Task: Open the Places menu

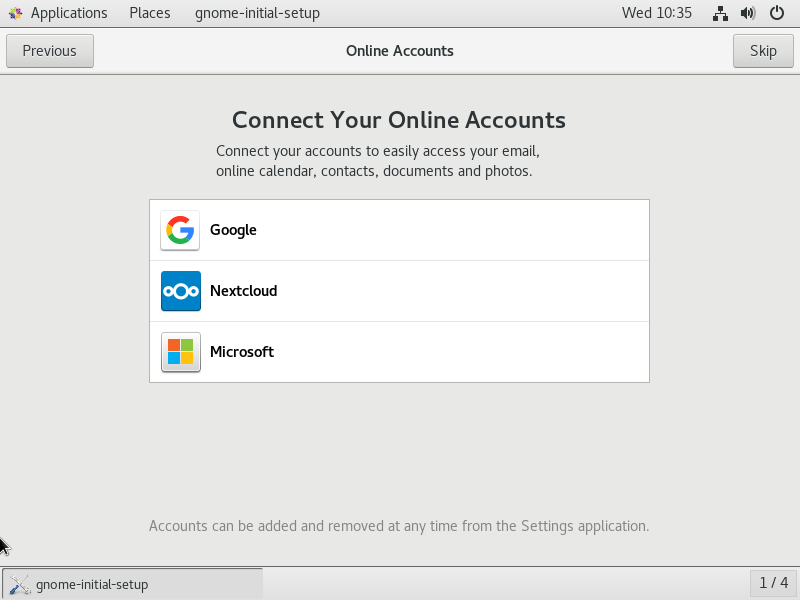Action: (x=149, y=13)
